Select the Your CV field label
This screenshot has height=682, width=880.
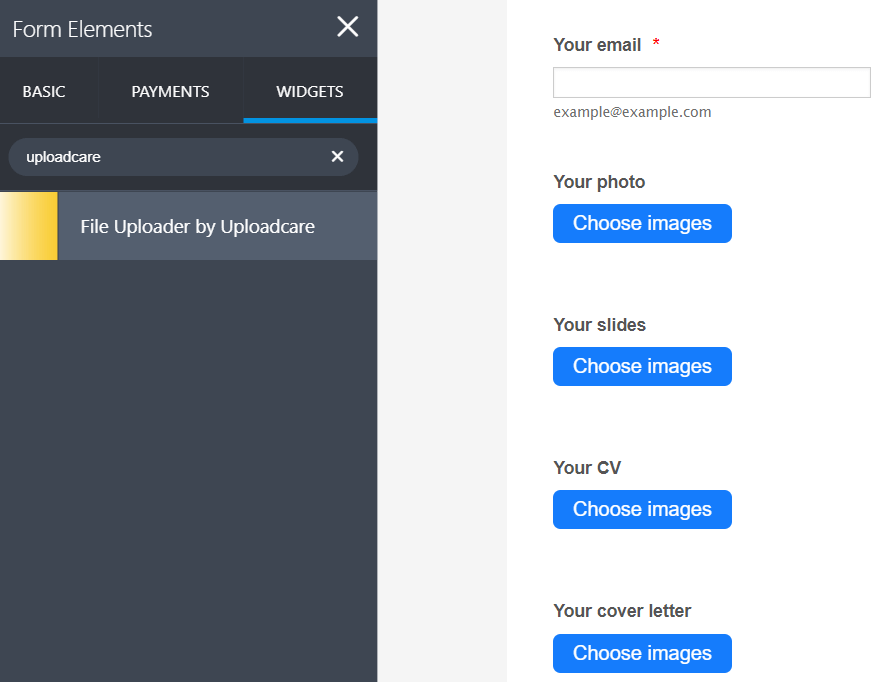click(586, 467)
